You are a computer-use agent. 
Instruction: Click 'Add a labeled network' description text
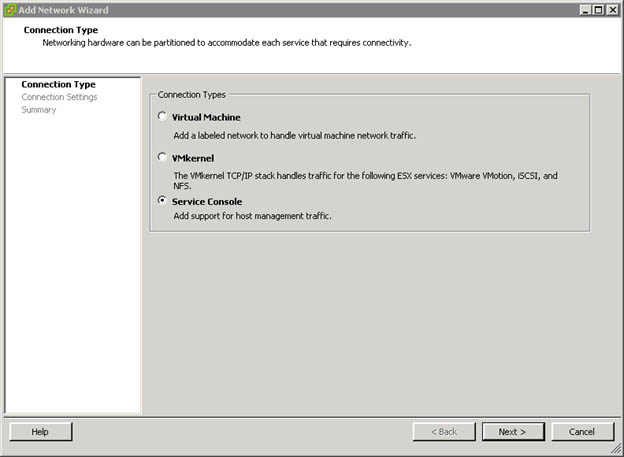pyautogui.click(x=294, y=134)
